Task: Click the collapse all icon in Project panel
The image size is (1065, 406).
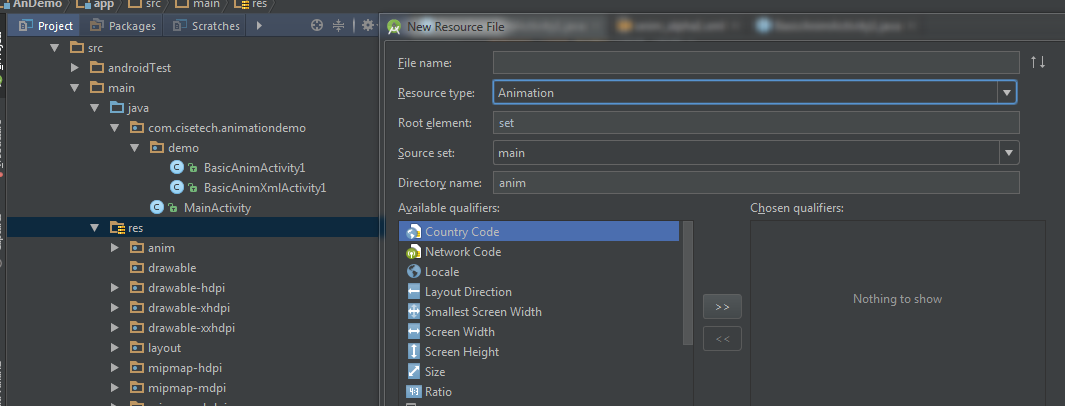Action: [338, 26]
